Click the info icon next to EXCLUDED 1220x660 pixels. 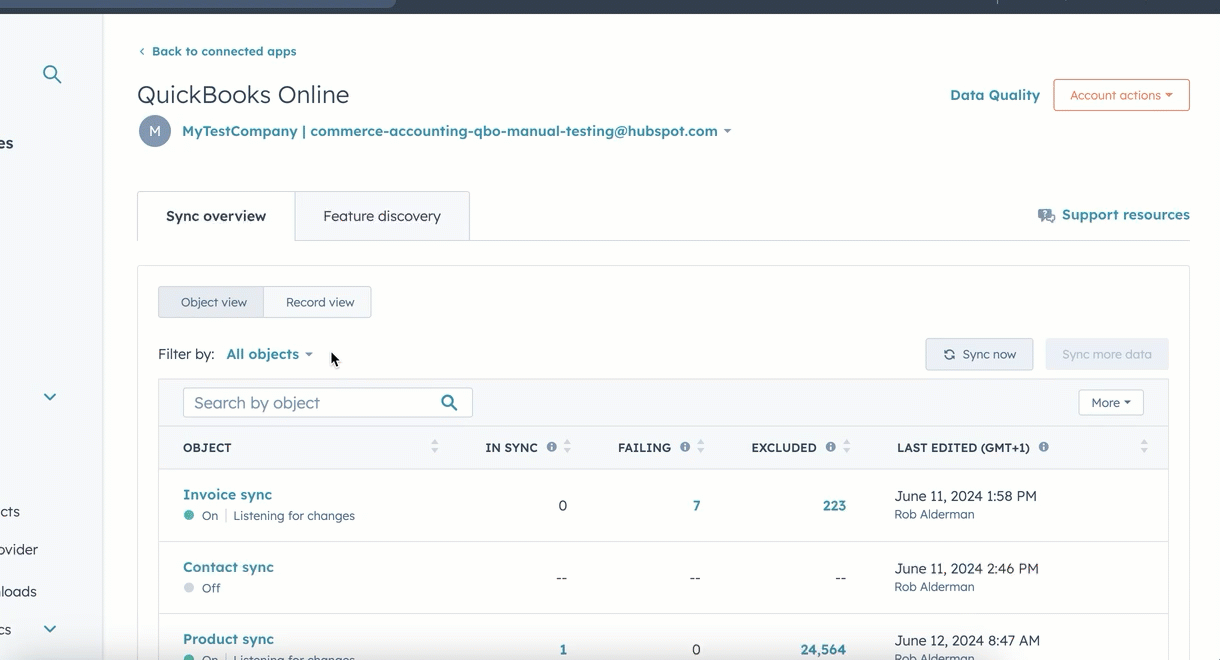(x=830, y=447)
